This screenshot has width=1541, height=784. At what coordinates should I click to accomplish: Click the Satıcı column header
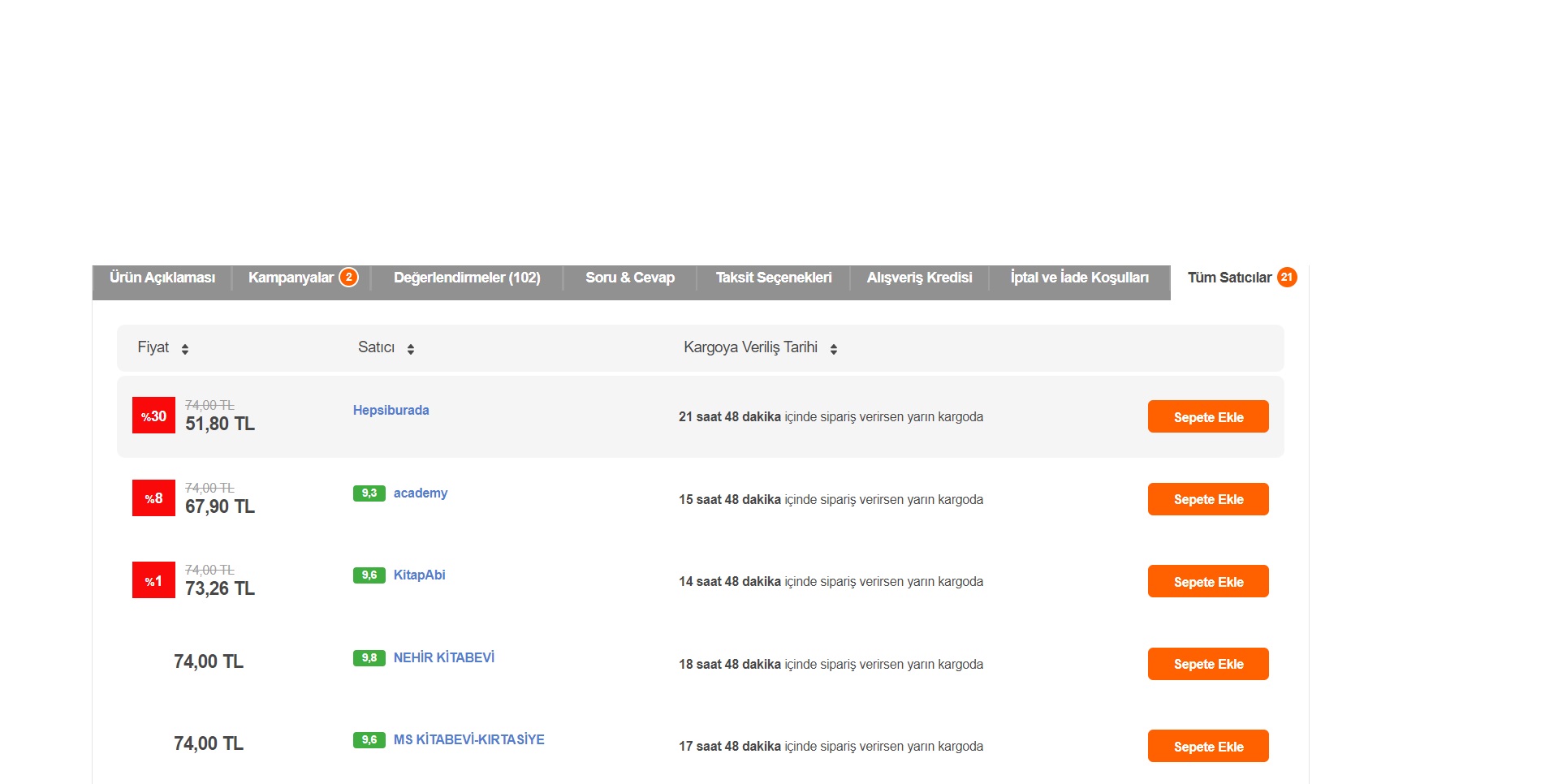click(x=377, y=347)
